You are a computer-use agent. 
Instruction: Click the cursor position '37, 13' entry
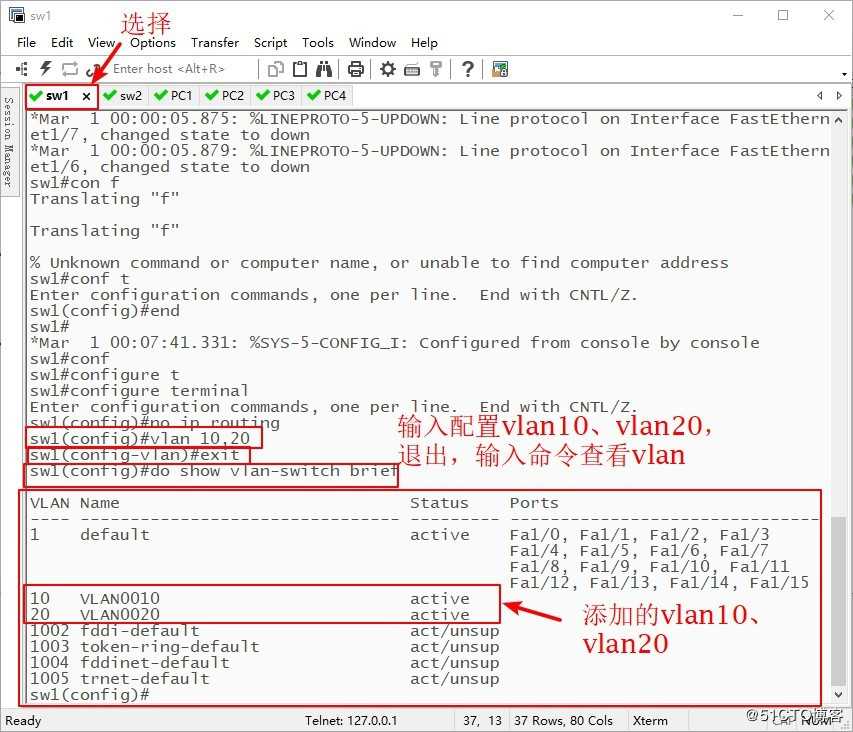[x=483, y=721]
